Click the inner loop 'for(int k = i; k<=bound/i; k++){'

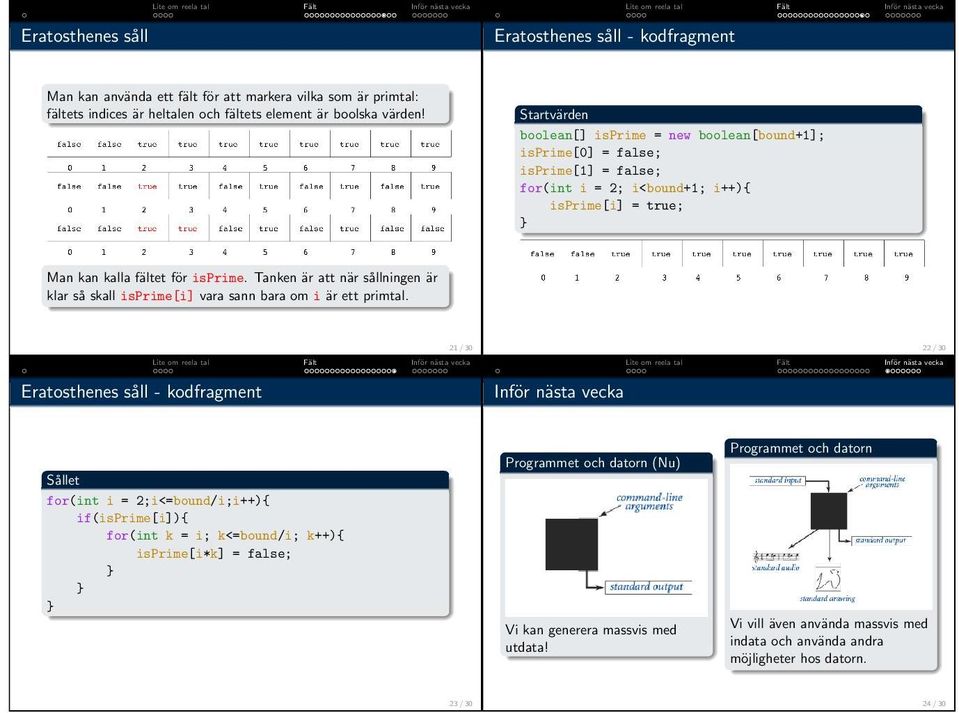pos(225,536)
